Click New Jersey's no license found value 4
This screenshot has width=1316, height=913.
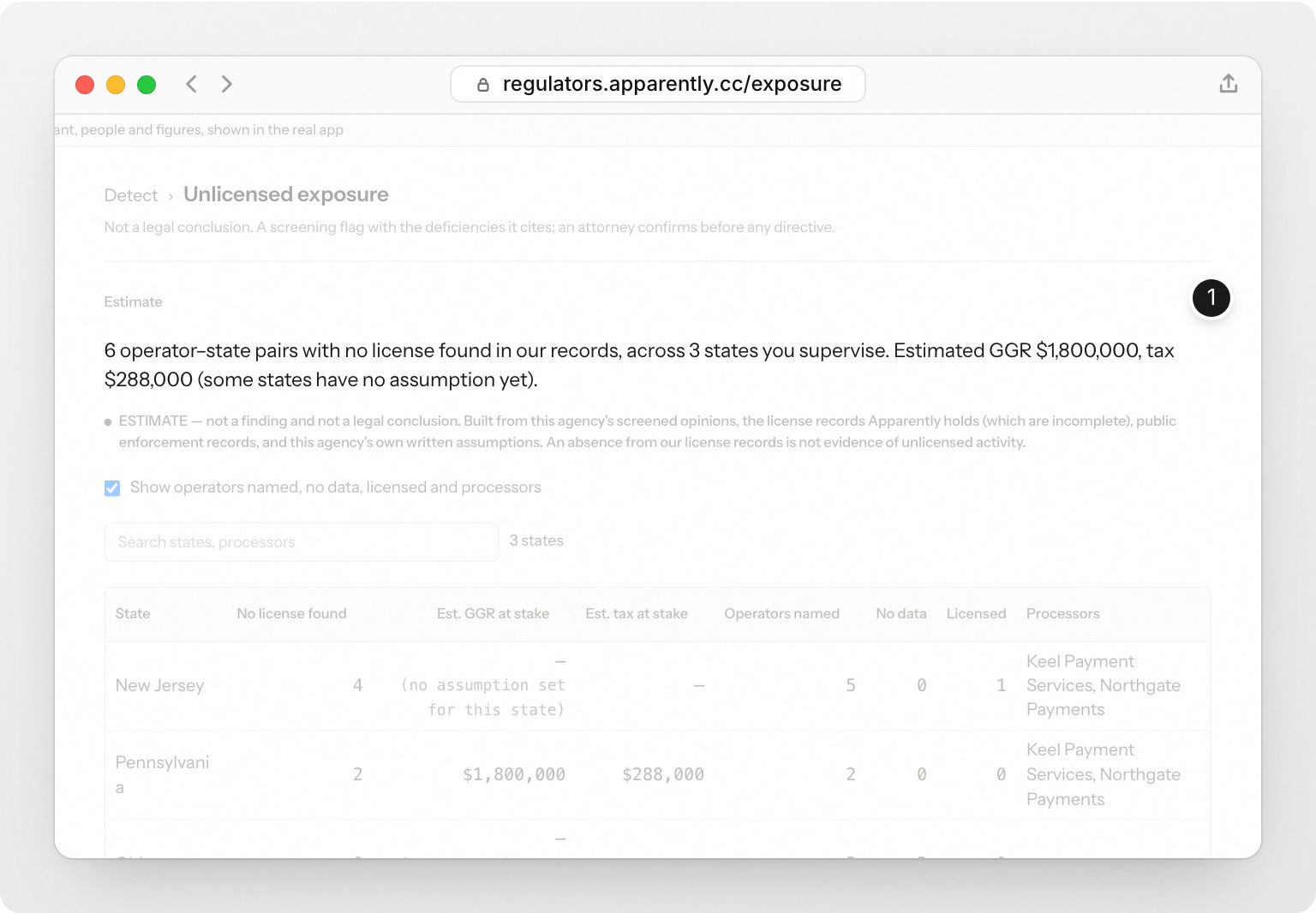pyautogui.click(x=357, y=685)
